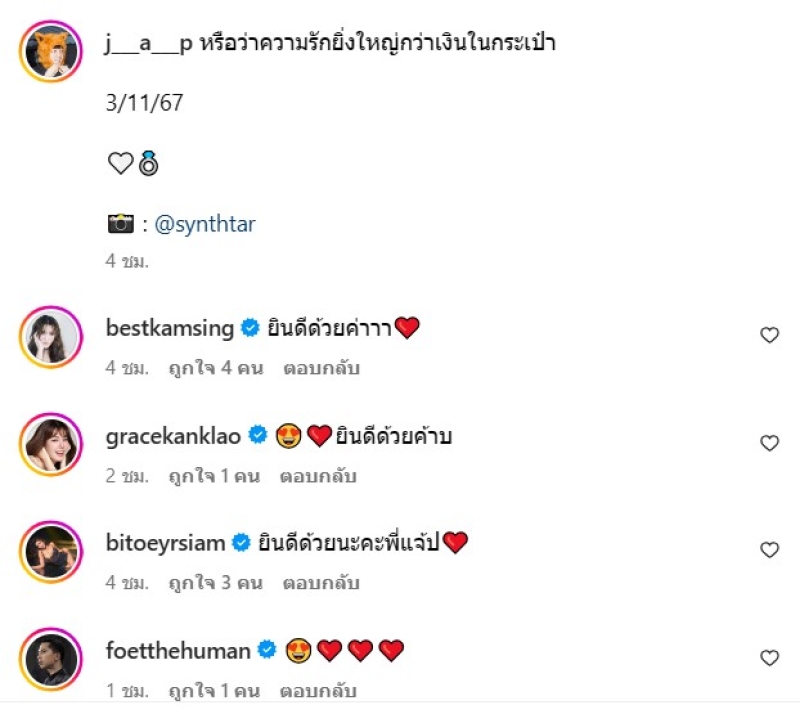Like bestkamsing's comment with the heart icon
Screen dimensions: 800x714
click(769, 335)
